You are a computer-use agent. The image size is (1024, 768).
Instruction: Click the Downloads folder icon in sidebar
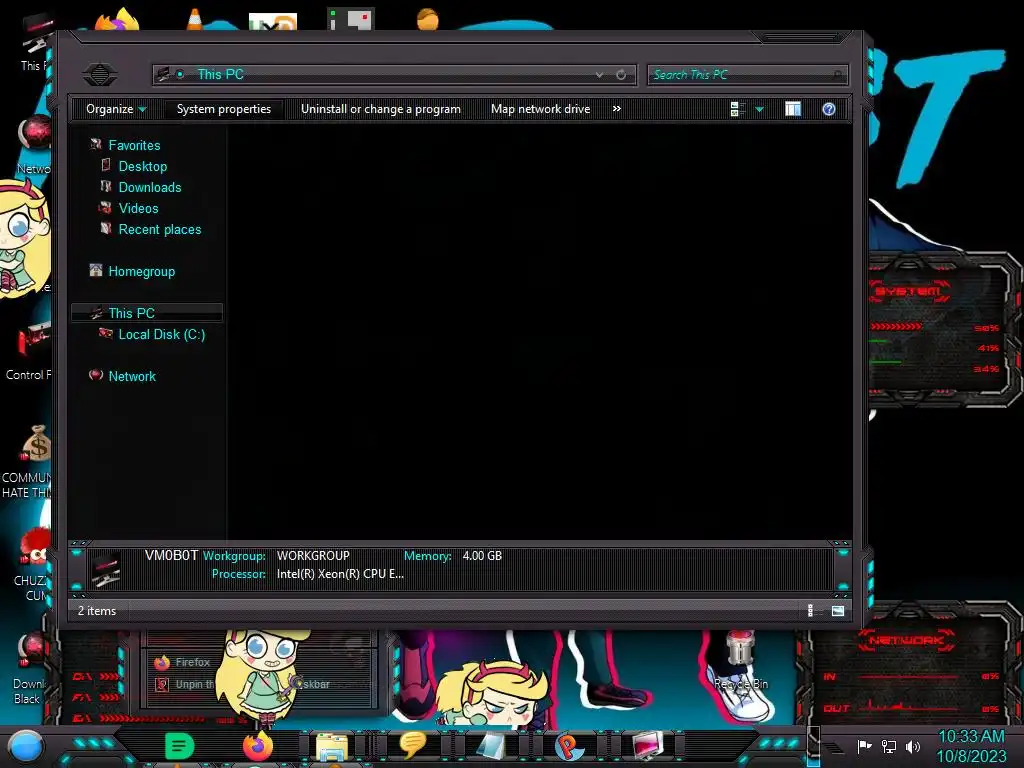point(106,186)
